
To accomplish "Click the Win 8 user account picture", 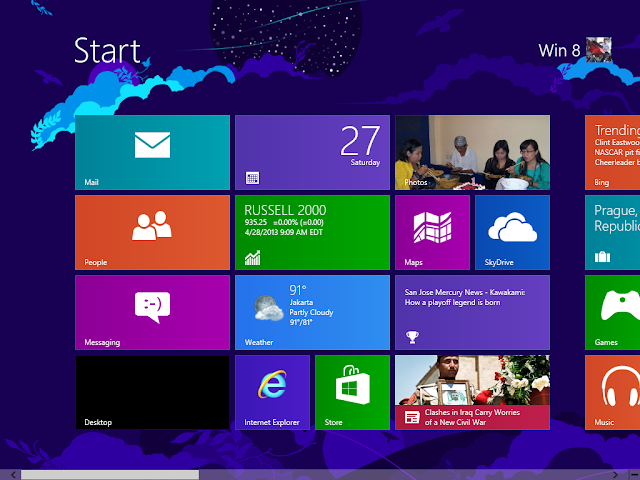I will (599, 49).
